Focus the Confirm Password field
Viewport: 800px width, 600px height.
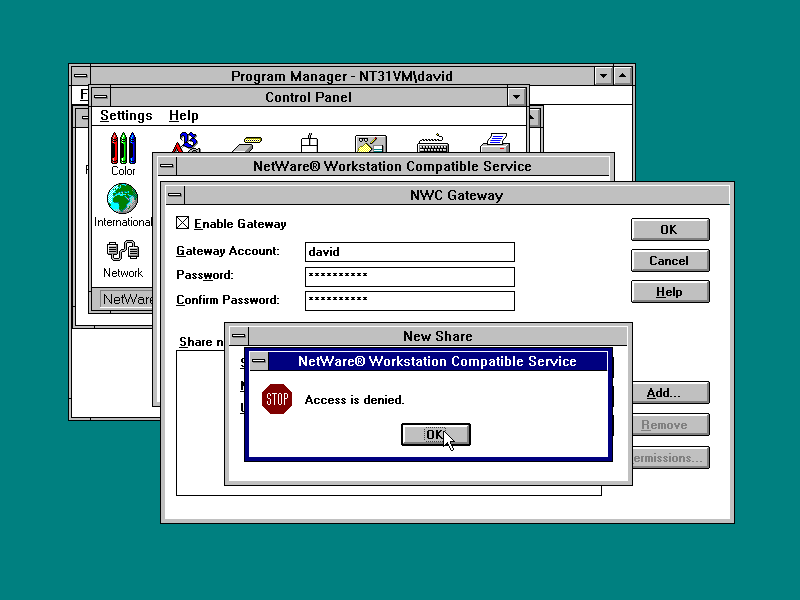point(410,301)
